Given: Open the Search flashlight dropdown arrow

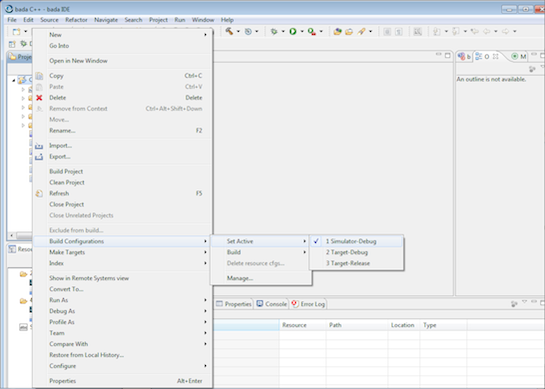Looking at the screenshot, I should (371, 32).
